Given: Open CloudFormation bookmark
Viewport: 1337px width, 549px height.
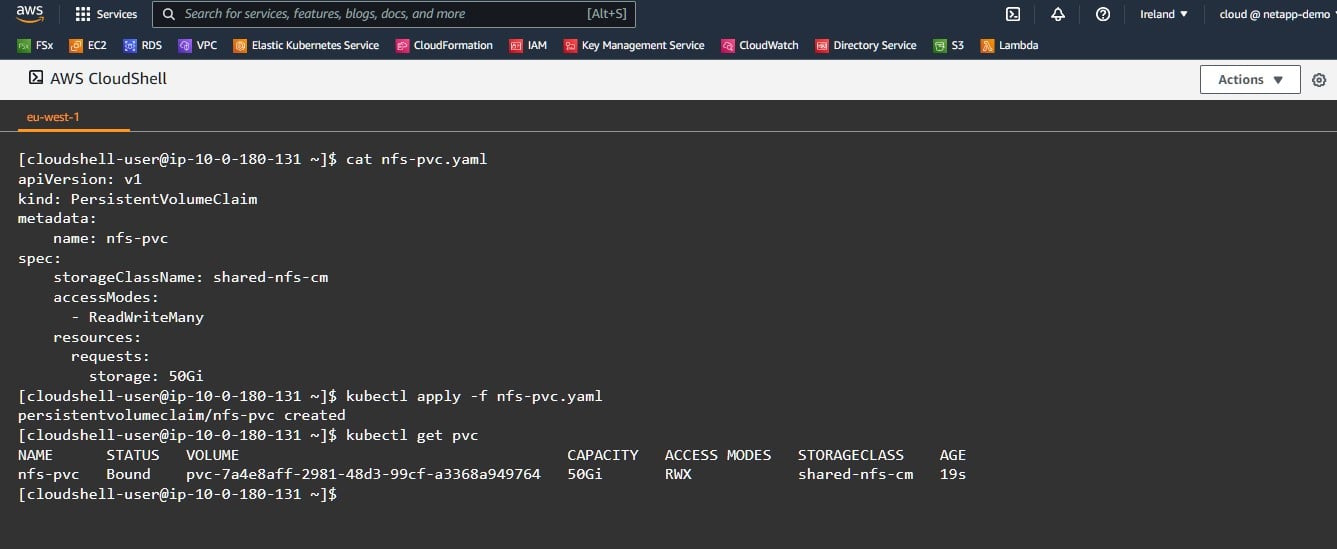Looking at the screenshot, I should click(x=444, y=45).
